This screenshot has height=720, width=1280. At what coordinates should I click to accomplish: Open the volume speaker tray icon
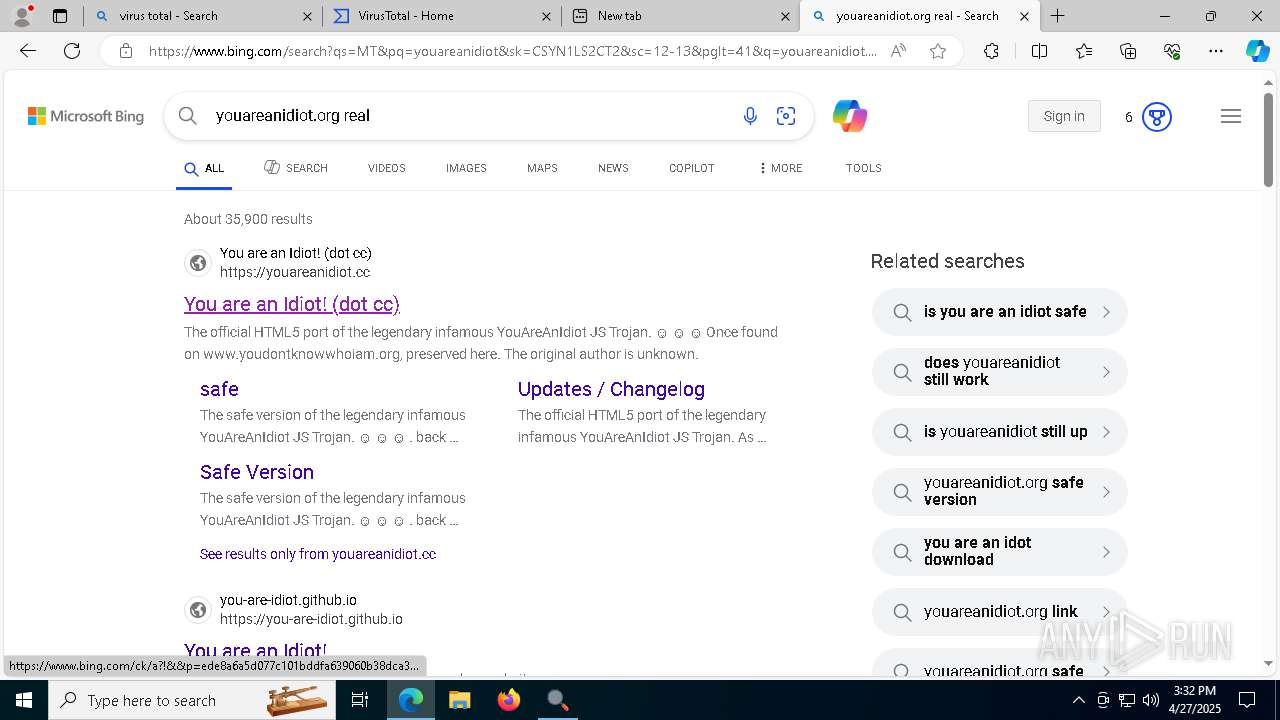point(1151,700)
